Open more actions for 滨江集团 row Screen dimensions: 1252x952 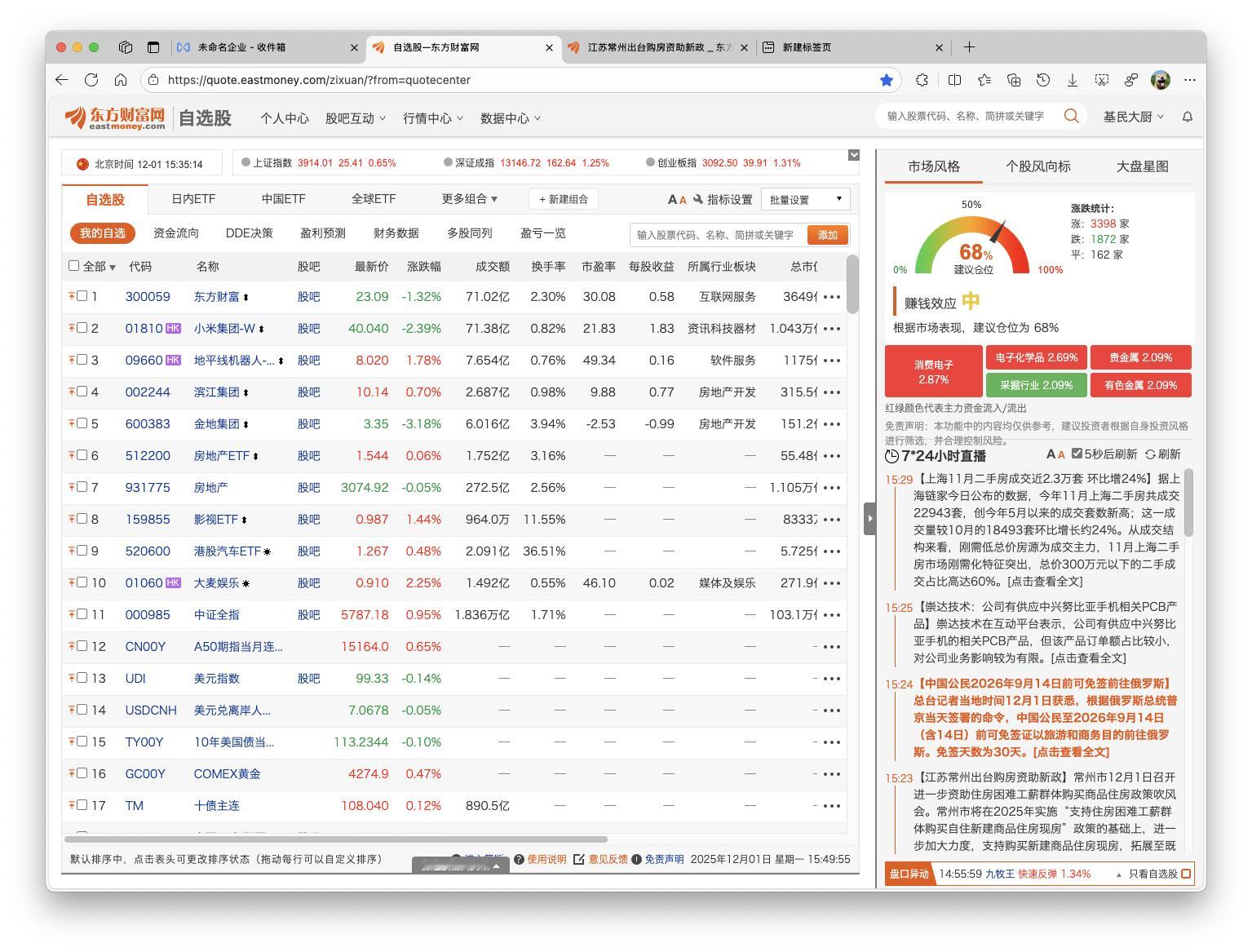[832, 392]
